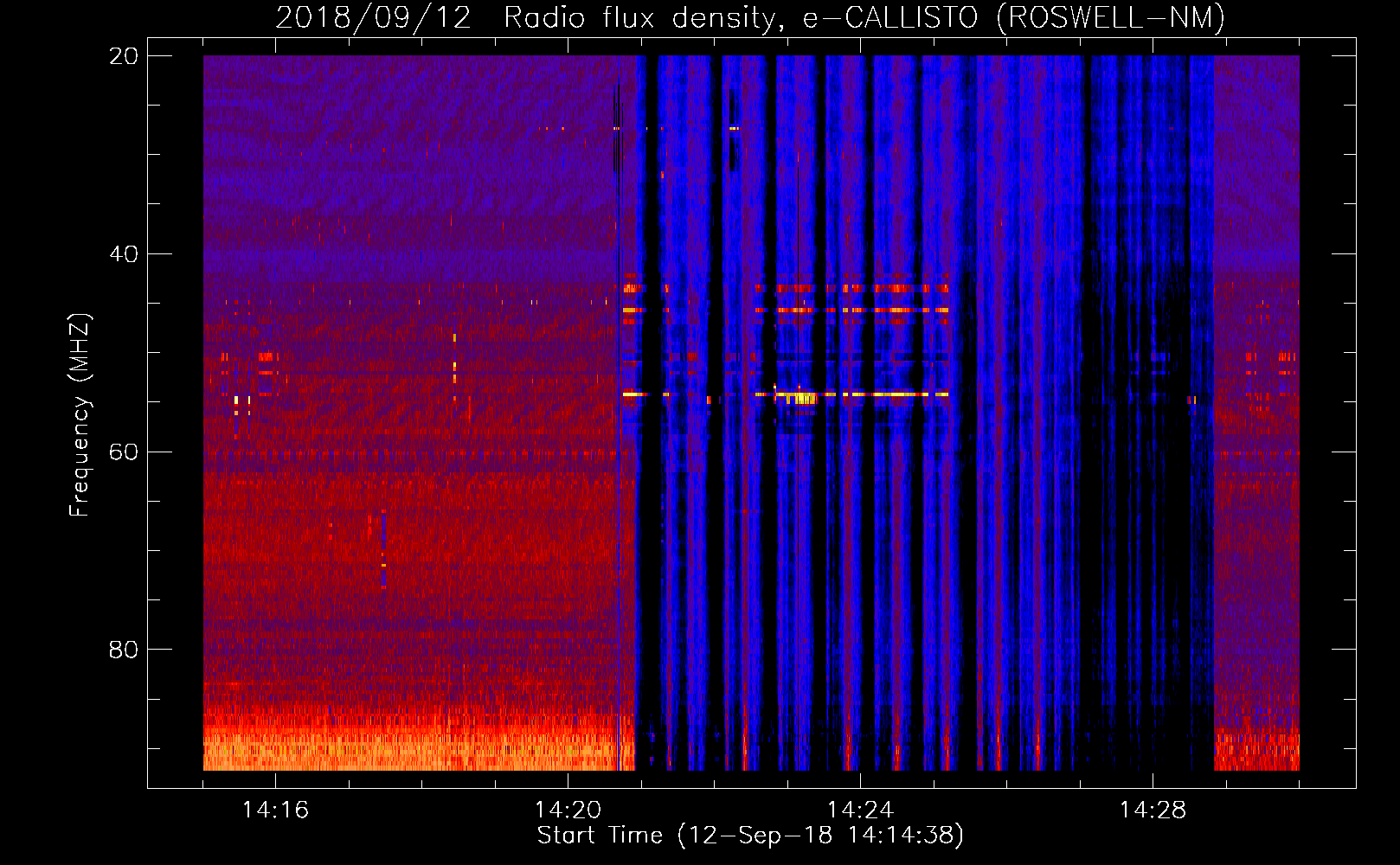Image resolution: width=1400 pixels, height=865 pixels.
Task: Click the 60 MHz frequency tick label
Action: [124, 452]
